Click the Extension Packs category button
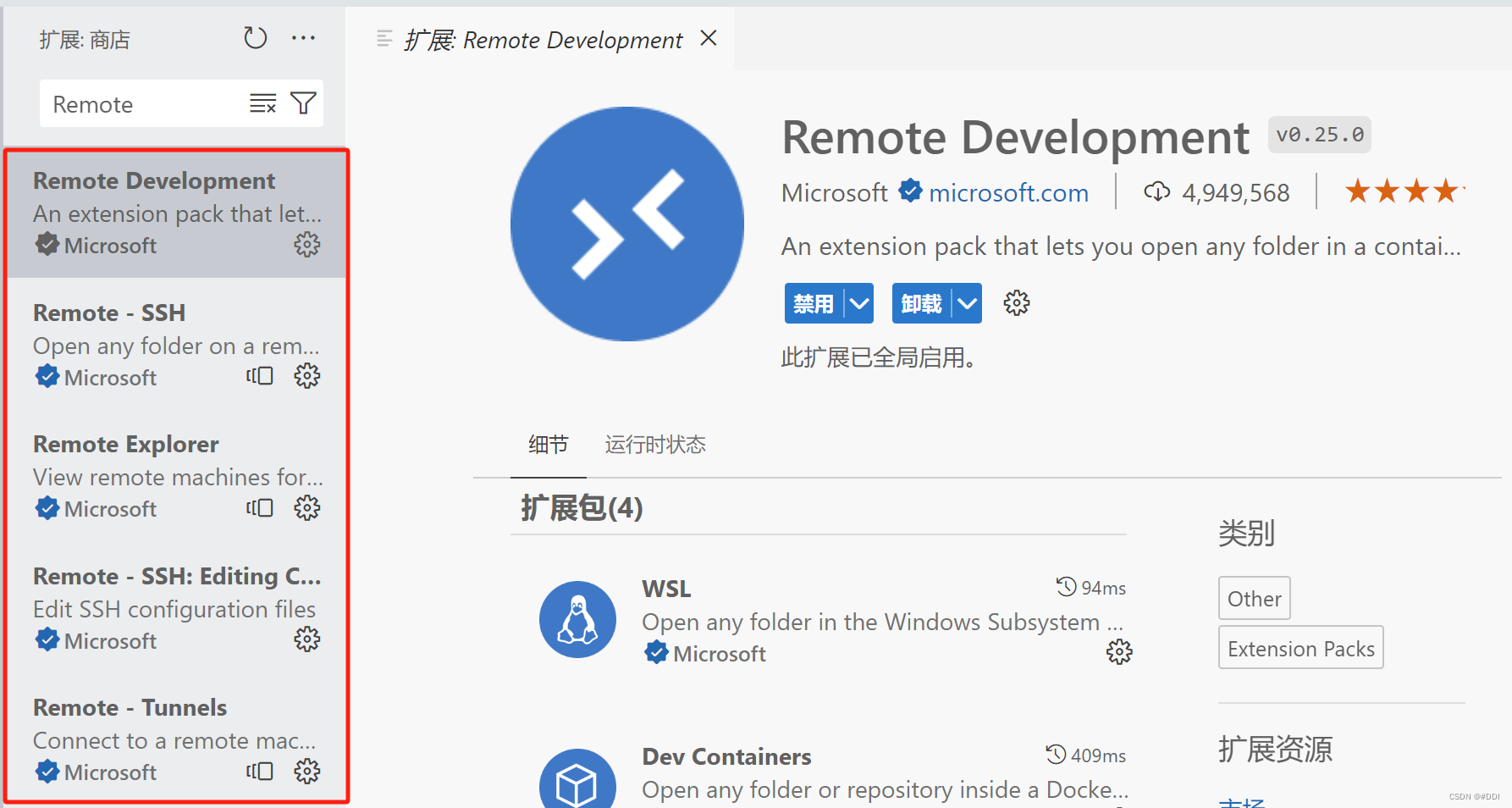Viewport: 1512px width, 808px height. tap(1300, 647)
